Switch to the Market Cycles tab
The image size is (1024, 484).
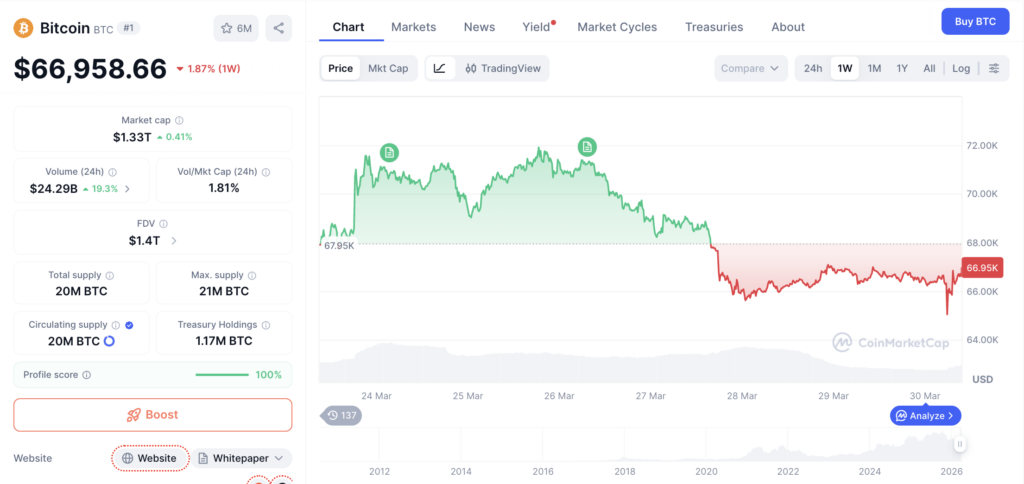[617, 27]
